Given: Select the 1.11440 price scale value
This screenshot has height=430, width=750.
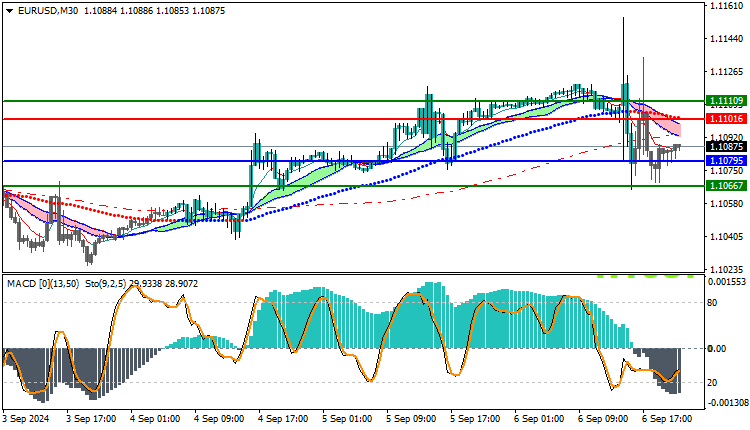Looking at the screenshot, I should tap(727, 39).
